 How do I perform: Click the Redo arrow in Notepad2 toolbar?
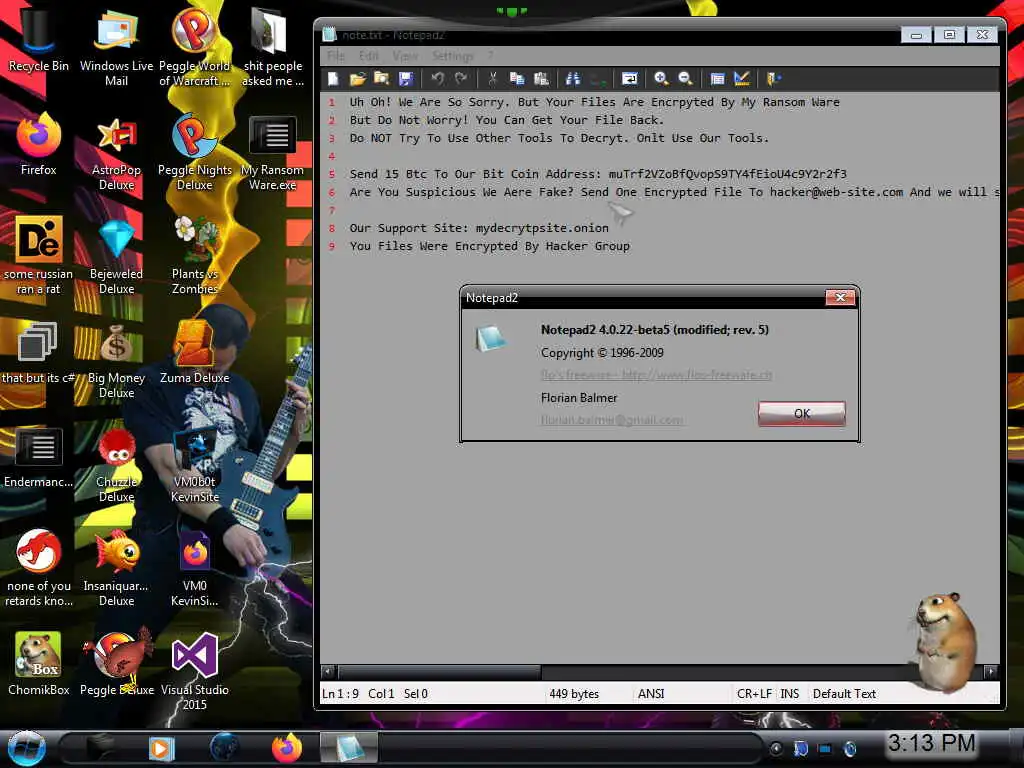pos(461,79)
